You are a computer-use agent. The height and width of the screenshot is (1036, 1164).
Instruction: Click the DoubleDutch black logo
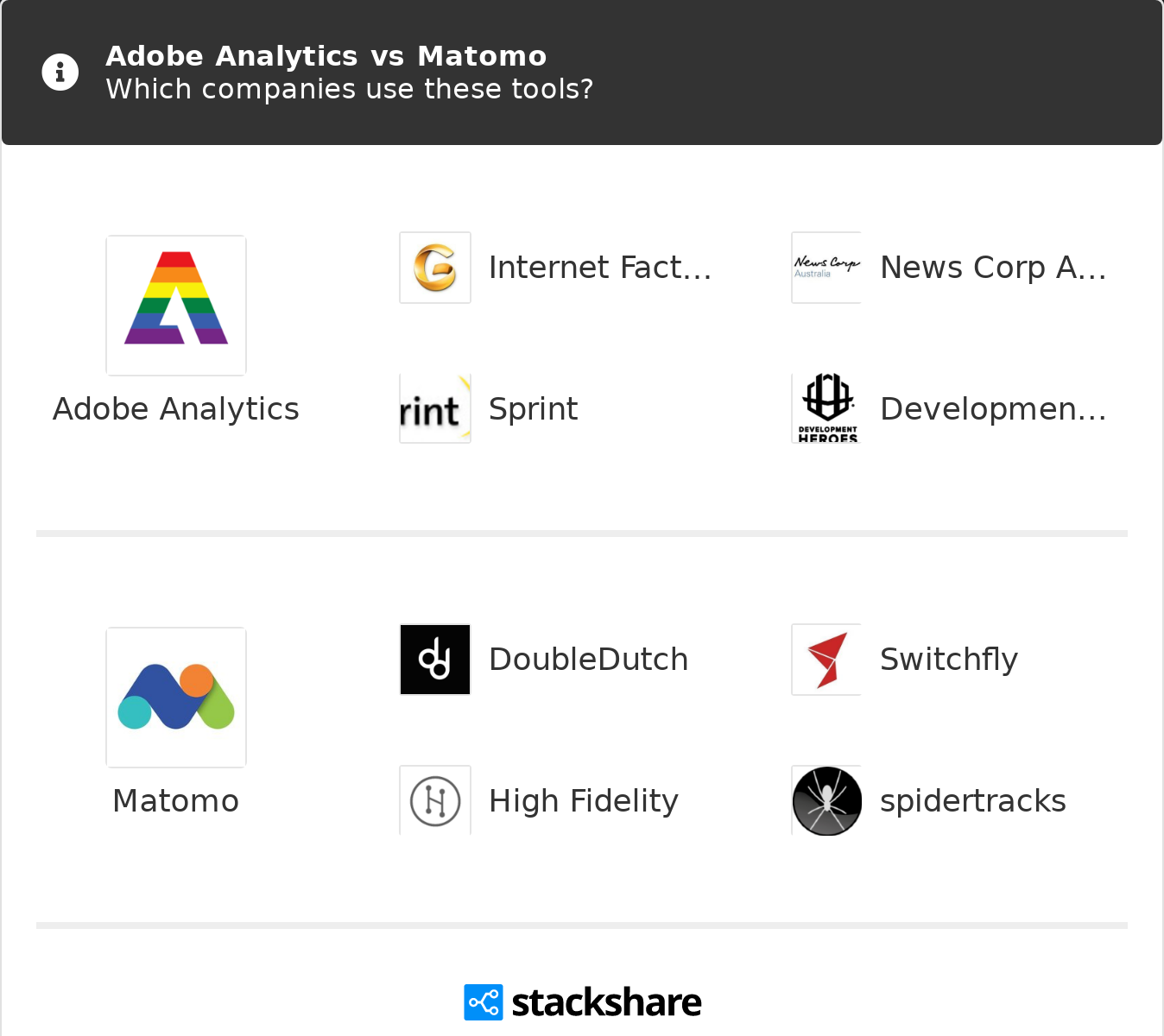click(x=435, y=660)
